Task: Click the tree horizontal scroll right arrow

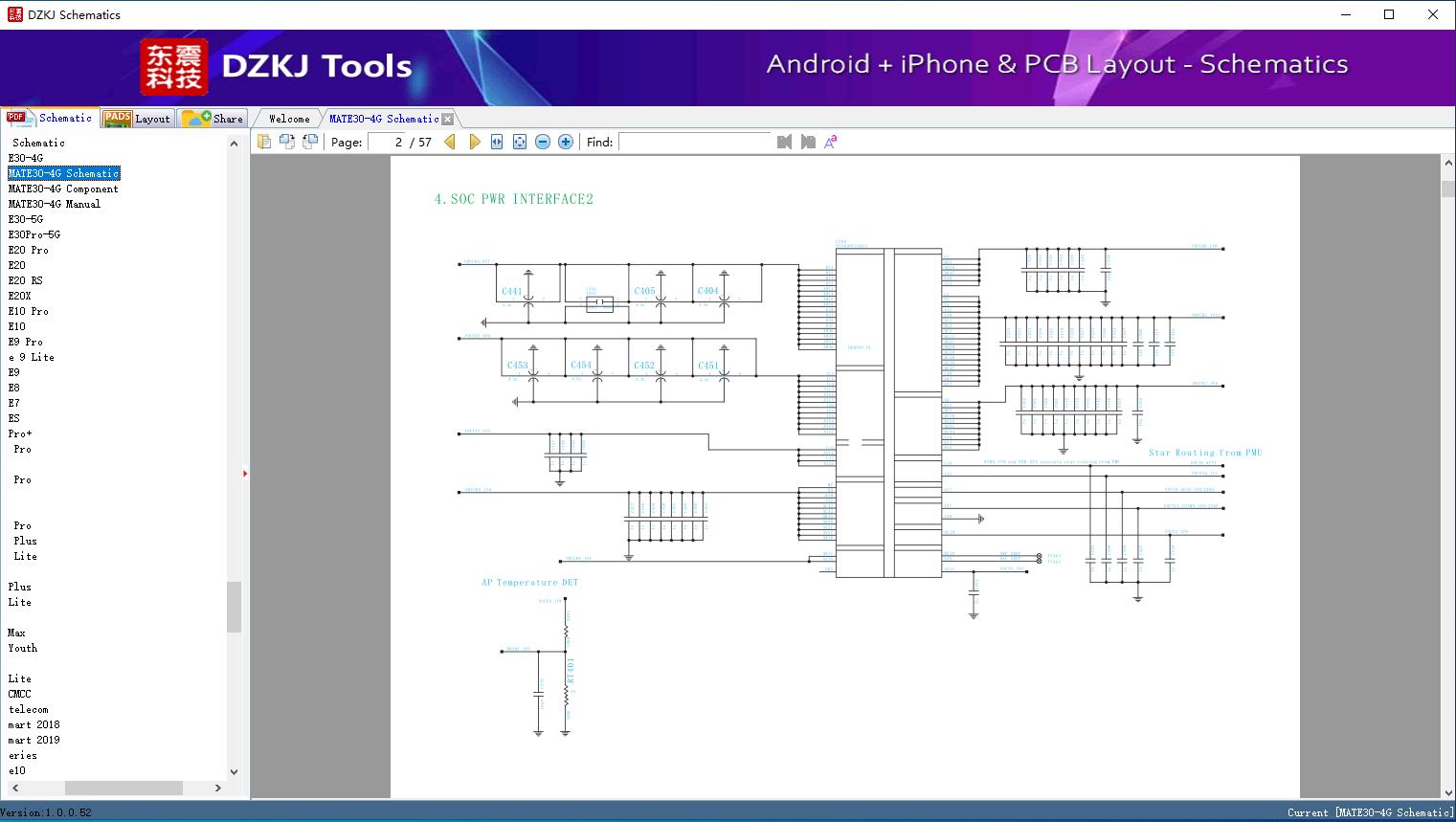Action: [218, 788]
